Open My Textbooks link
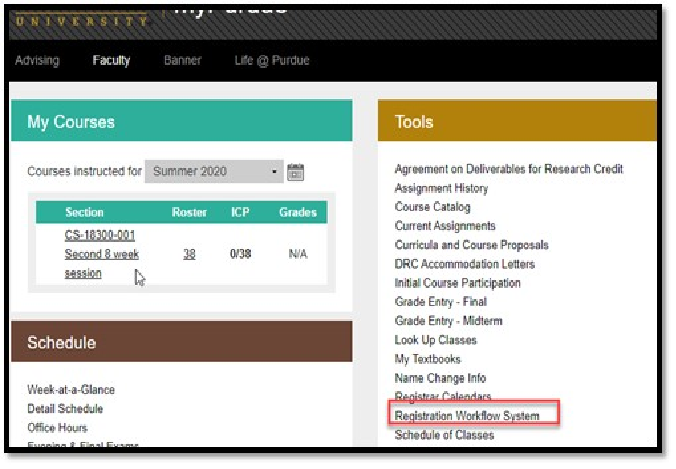 tap(428, 359)
